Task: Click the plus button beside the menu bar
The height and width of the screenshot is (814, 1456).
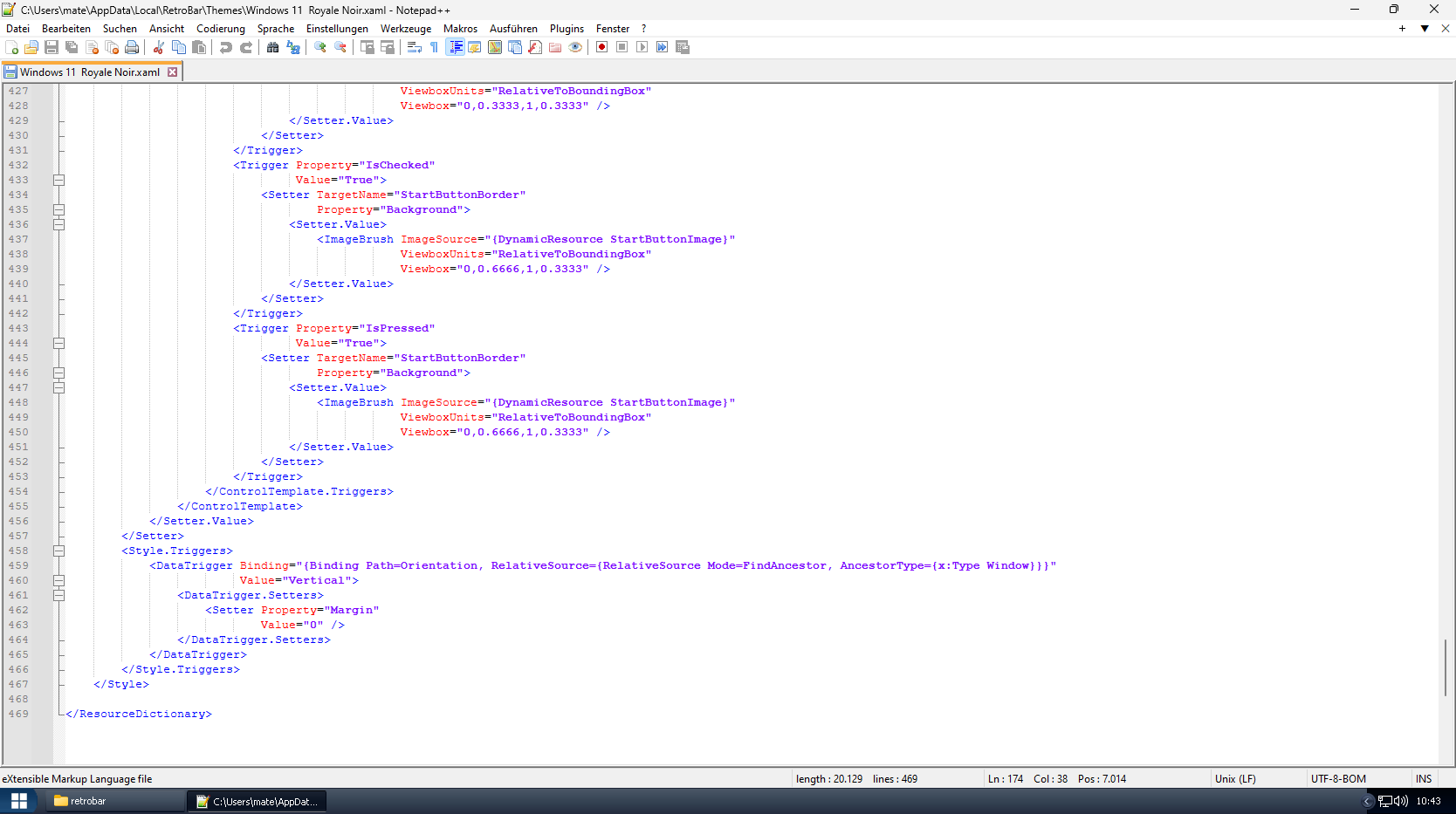Action: coord(1402,29)
